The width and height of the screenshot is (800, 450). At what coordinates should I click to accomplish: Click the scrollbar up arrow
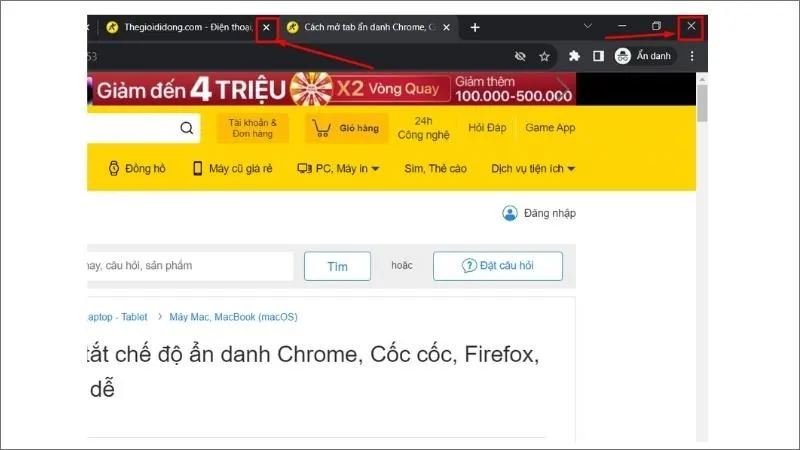coord(702,79)
